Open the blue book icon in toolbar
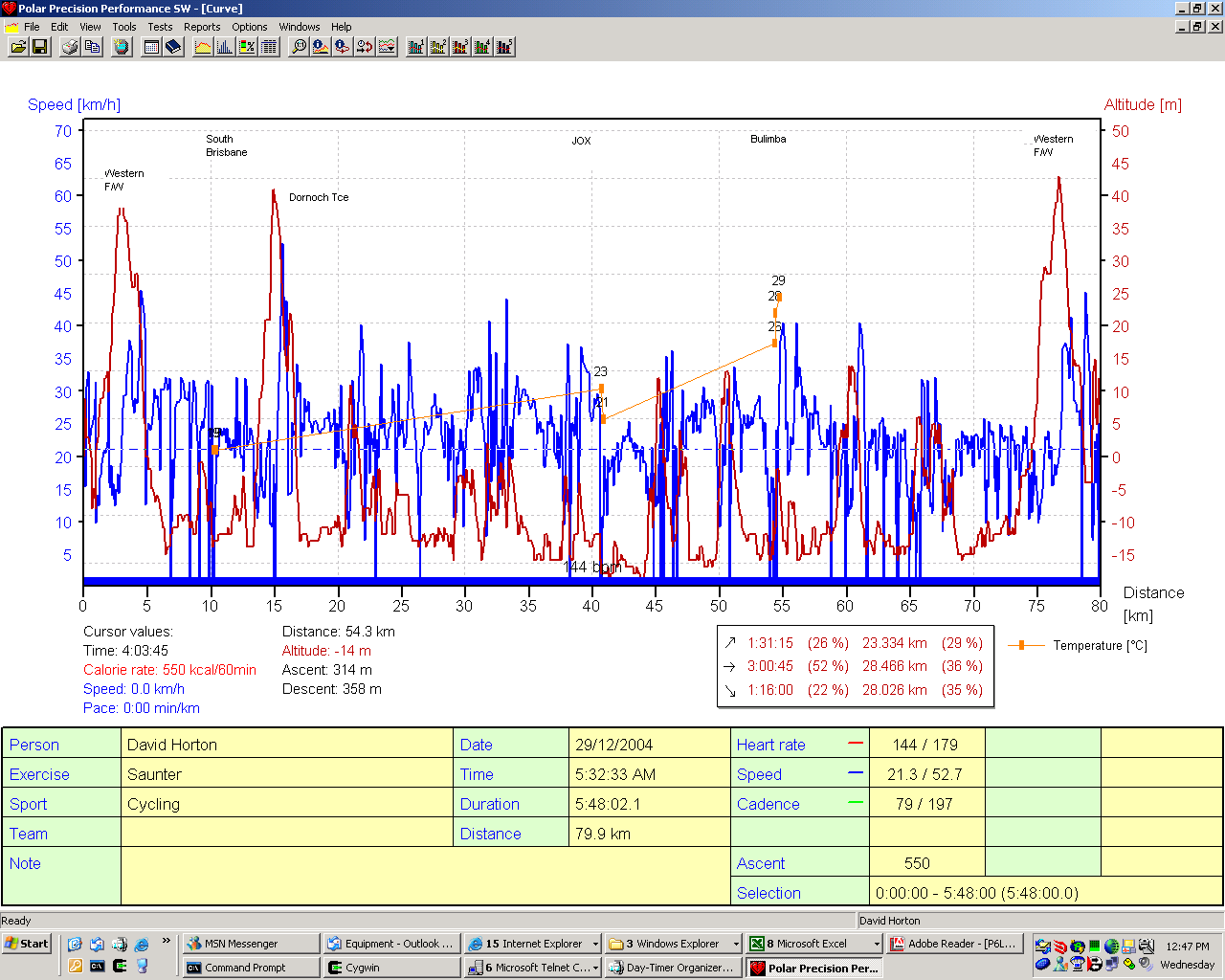 173,46
